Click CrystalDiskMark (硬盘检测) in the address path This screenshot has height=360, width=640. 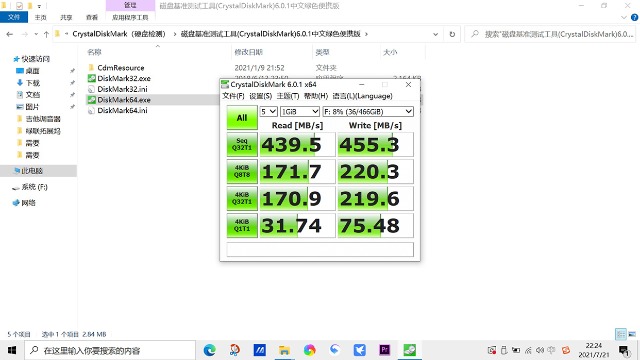pos(119,34)
